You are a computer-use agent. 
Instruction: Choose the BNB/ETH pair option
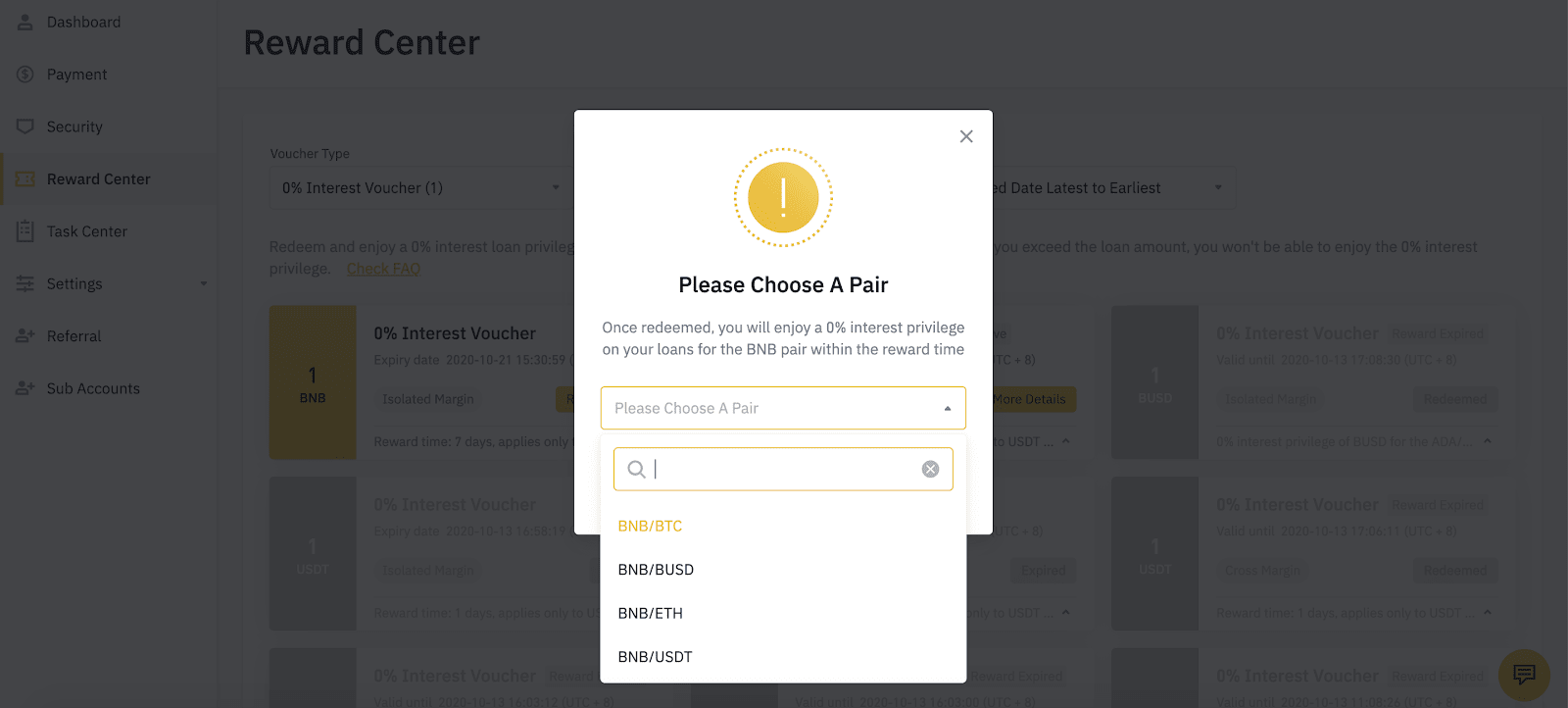(651, 614)
